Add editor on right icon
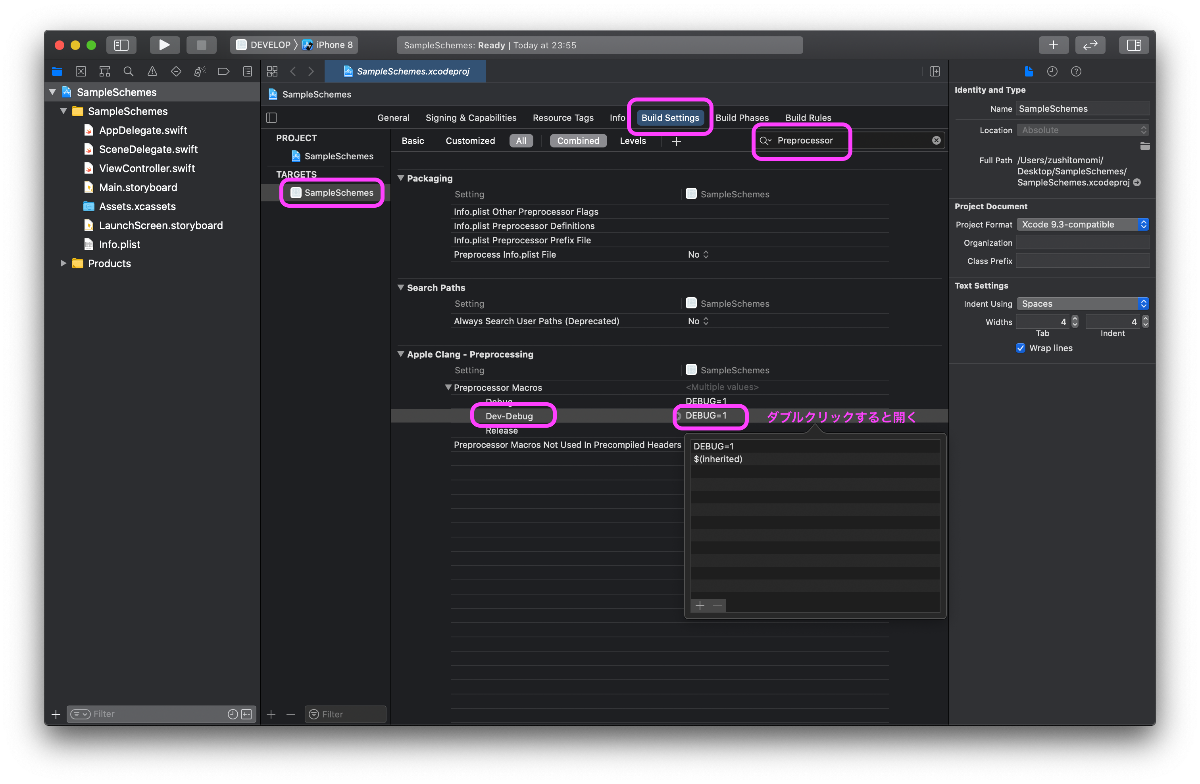Image resolution: width=1200 pixels, height=784 pixels. pos(935,72)
